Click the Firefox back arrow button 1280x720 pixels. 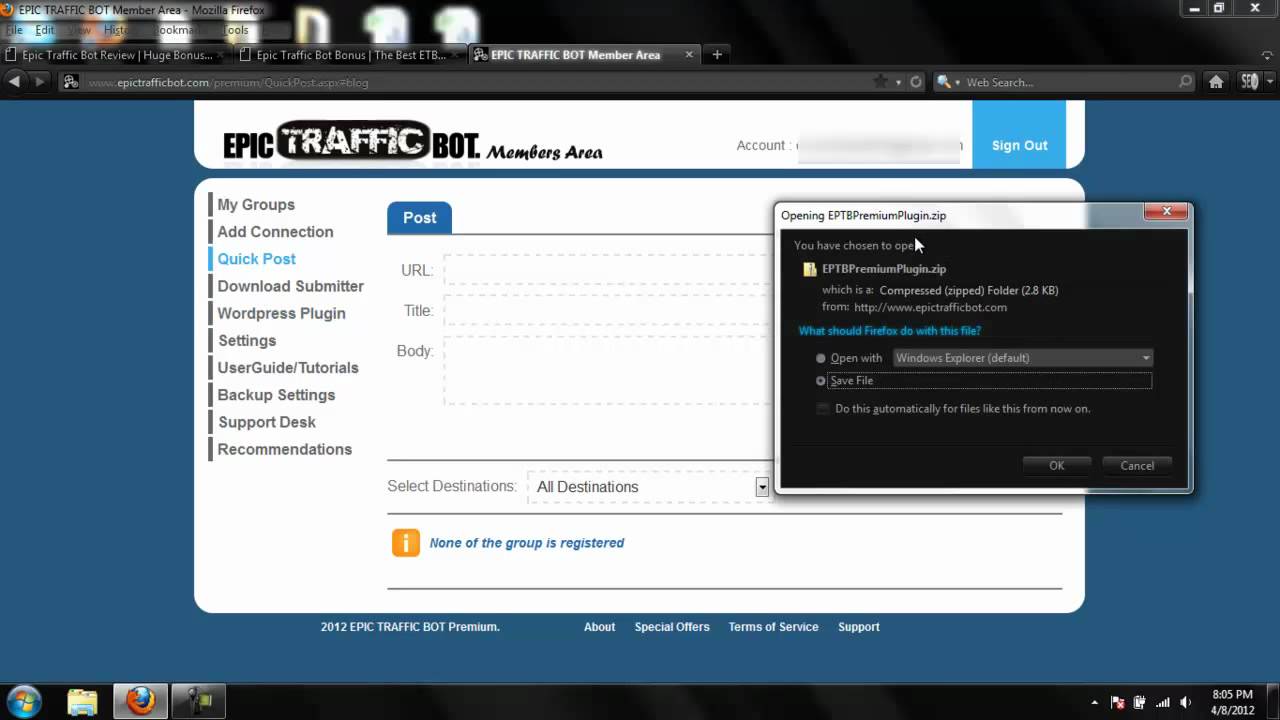point(14,82)
